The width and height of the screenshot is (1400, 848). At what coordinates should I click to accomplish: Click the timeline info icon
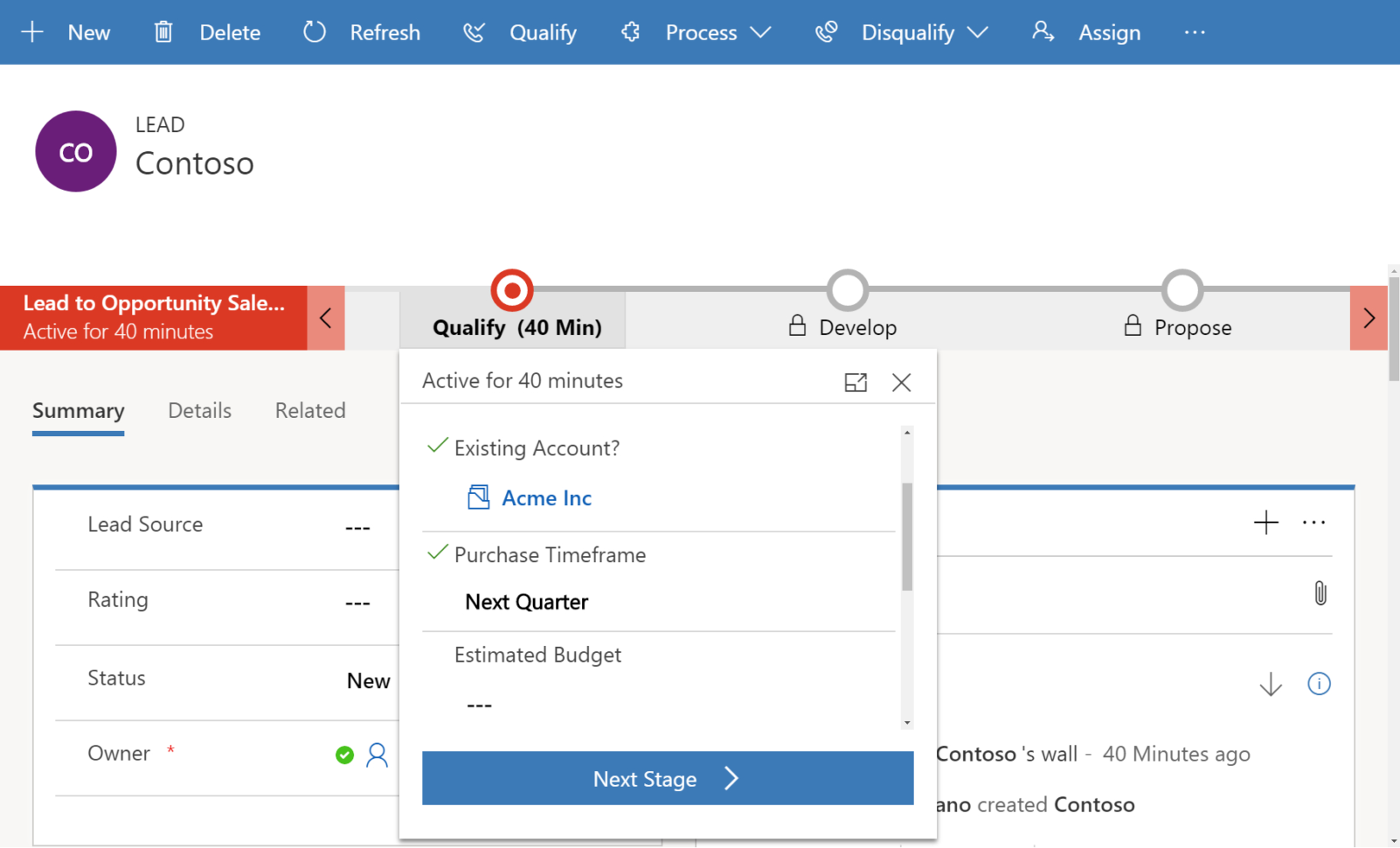pyautogui.click(x=1319, y=684)
